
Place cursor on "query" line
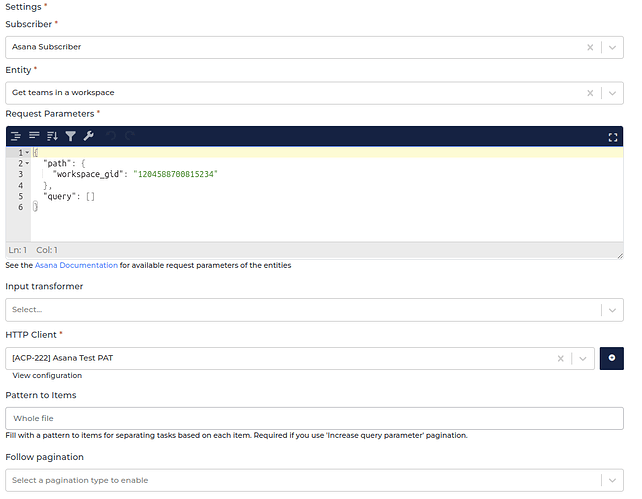tap(69, 196)
